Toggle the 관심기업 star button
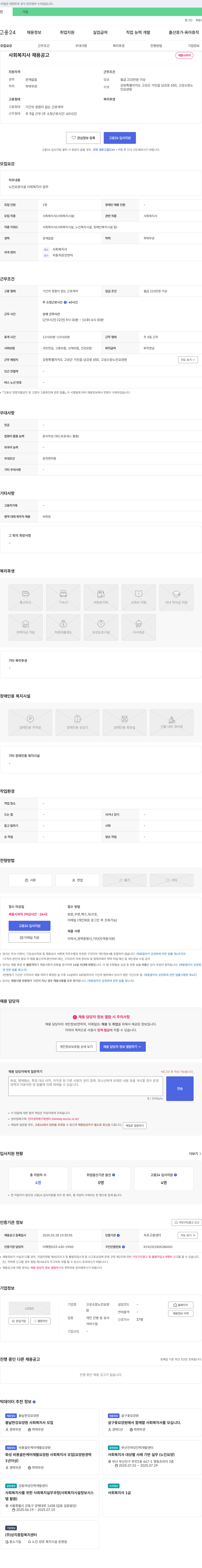This screenshot has width=202, height=1568. pyautogui.click(x=19, y=1321)
